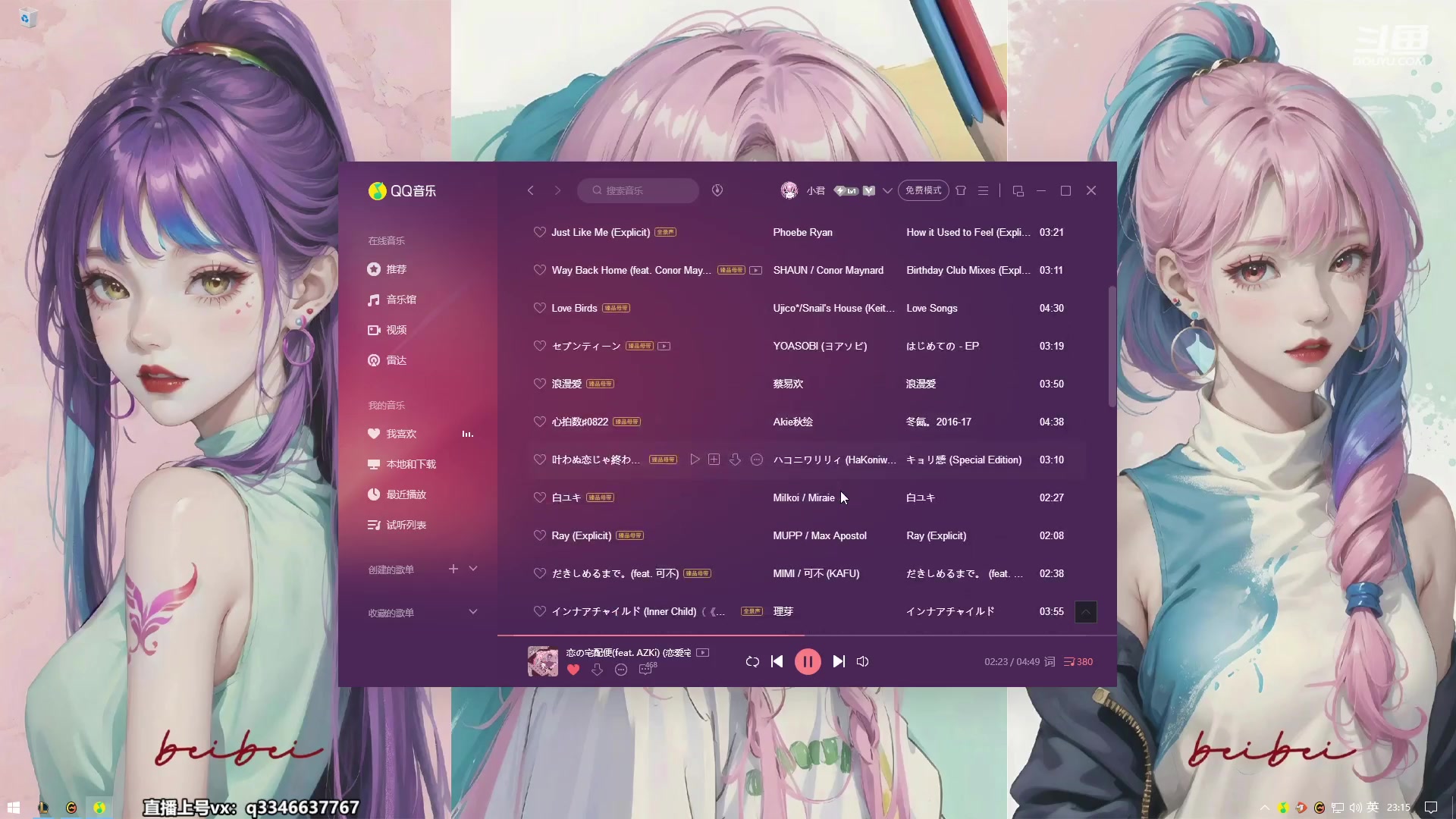This screenshot has height=819, width=1456.
Task: Switch to mini player mode icon
Action: click(1018, 191)
